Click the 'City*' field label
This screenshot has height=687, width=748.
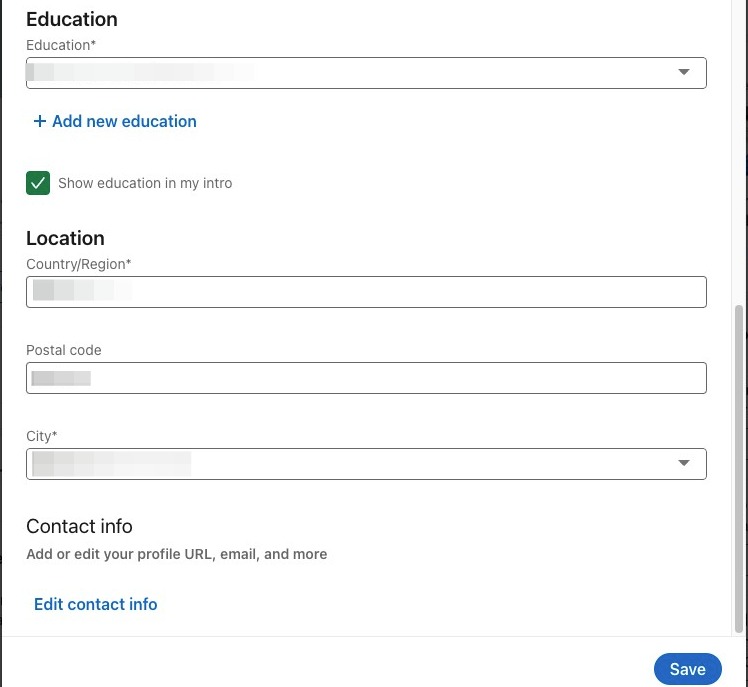click(x=42, y=436)
